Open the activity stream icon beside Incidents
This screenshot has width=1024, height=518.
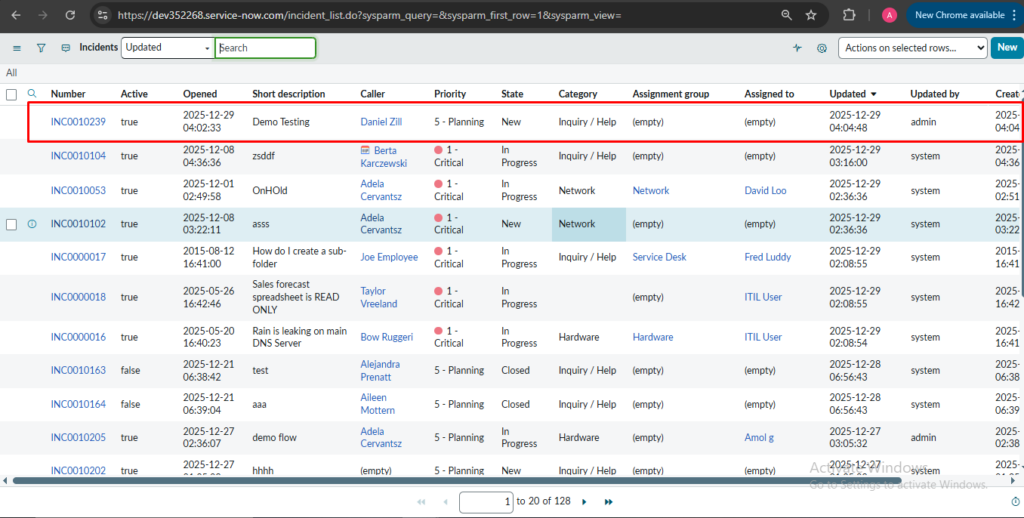pos(66,48)
